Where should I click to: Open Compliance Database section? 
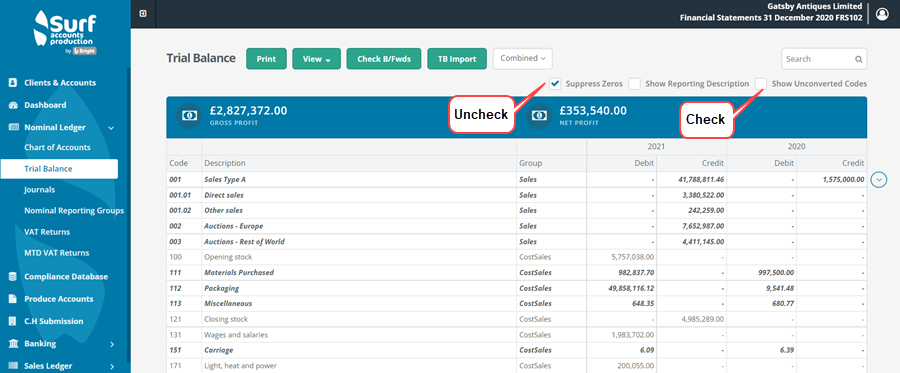[66, 277]
